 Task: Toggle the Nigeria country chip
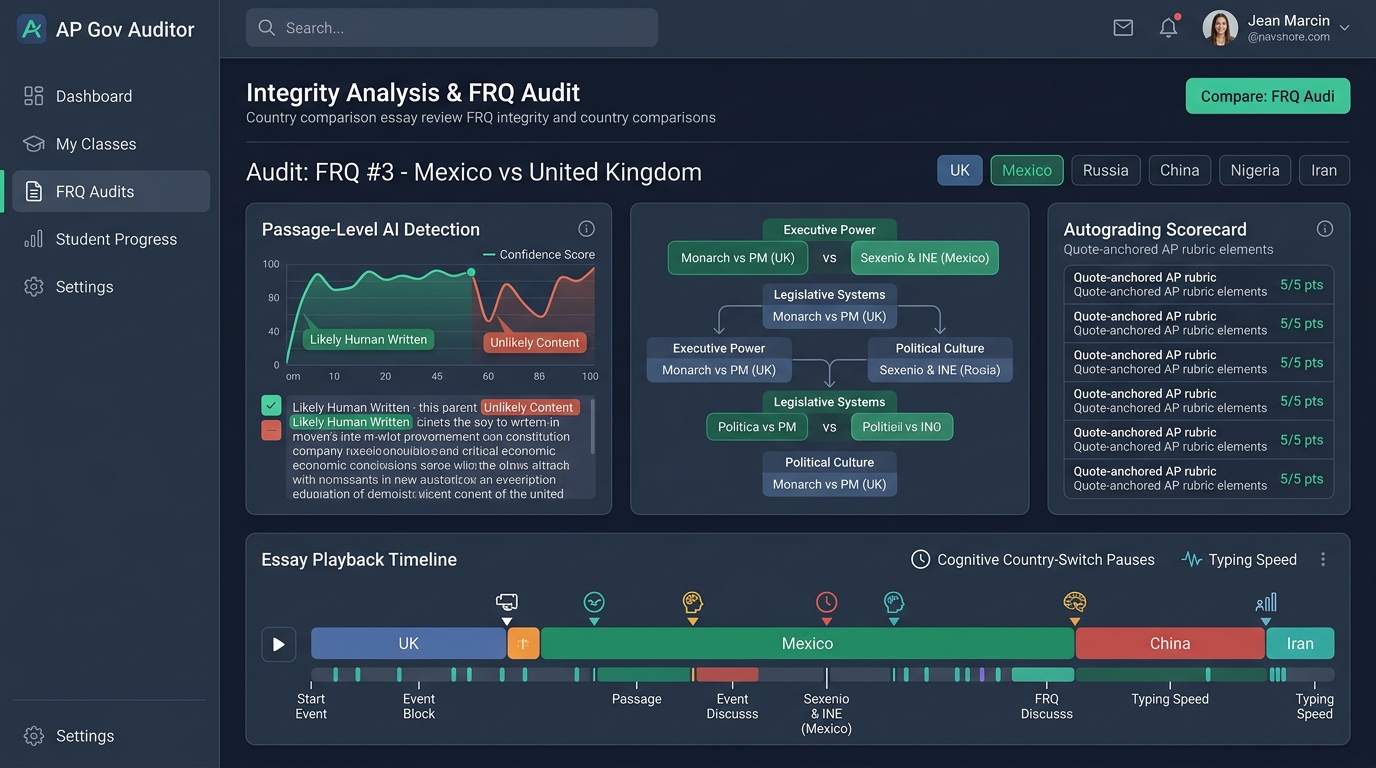(x=1255, y=170)
